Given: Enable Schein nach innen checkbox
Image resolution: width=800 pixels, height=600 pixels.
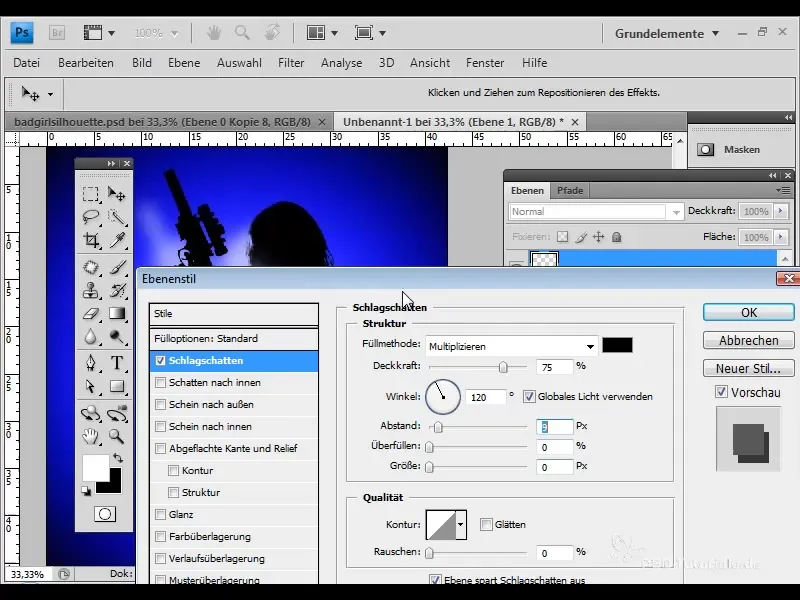Looking at the screenshot, I should (160, 426).
